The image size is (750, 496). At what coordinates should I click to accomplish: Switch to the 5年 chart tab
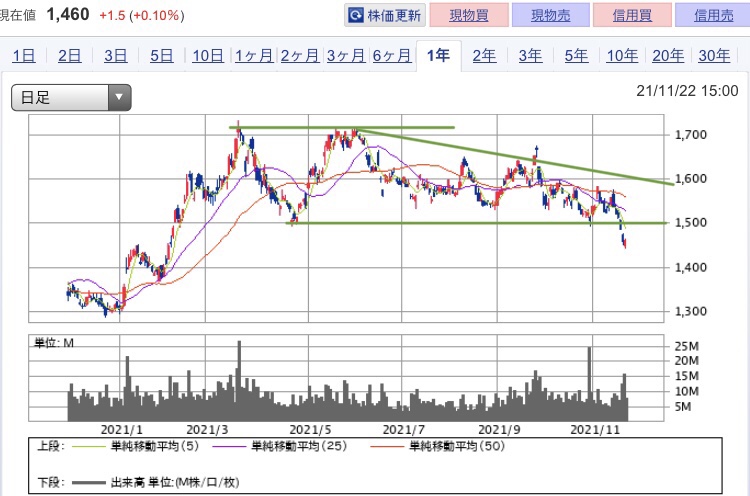pyautogui.click(x=576, y=56)
